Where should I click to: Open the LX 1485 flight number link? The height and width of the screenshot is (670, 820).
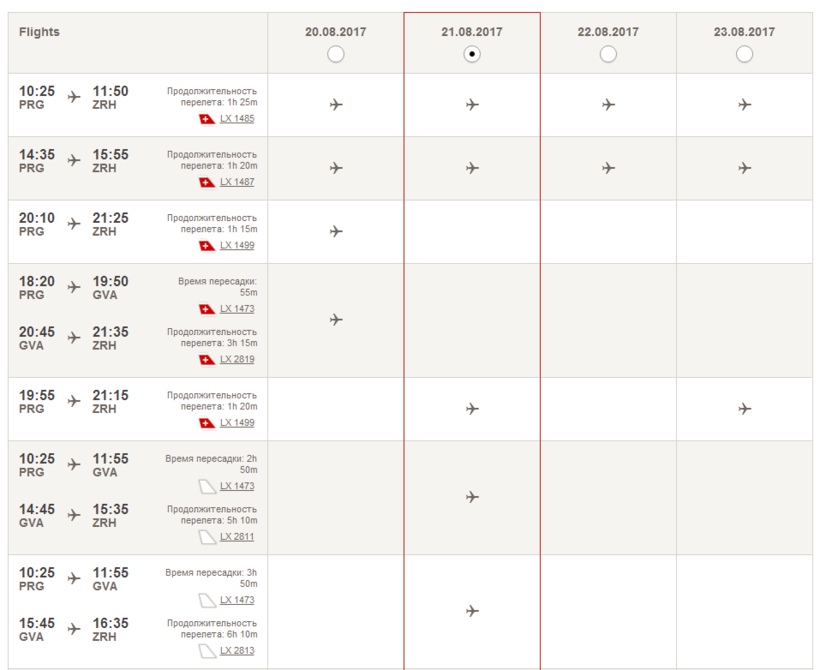click(237, 119)
